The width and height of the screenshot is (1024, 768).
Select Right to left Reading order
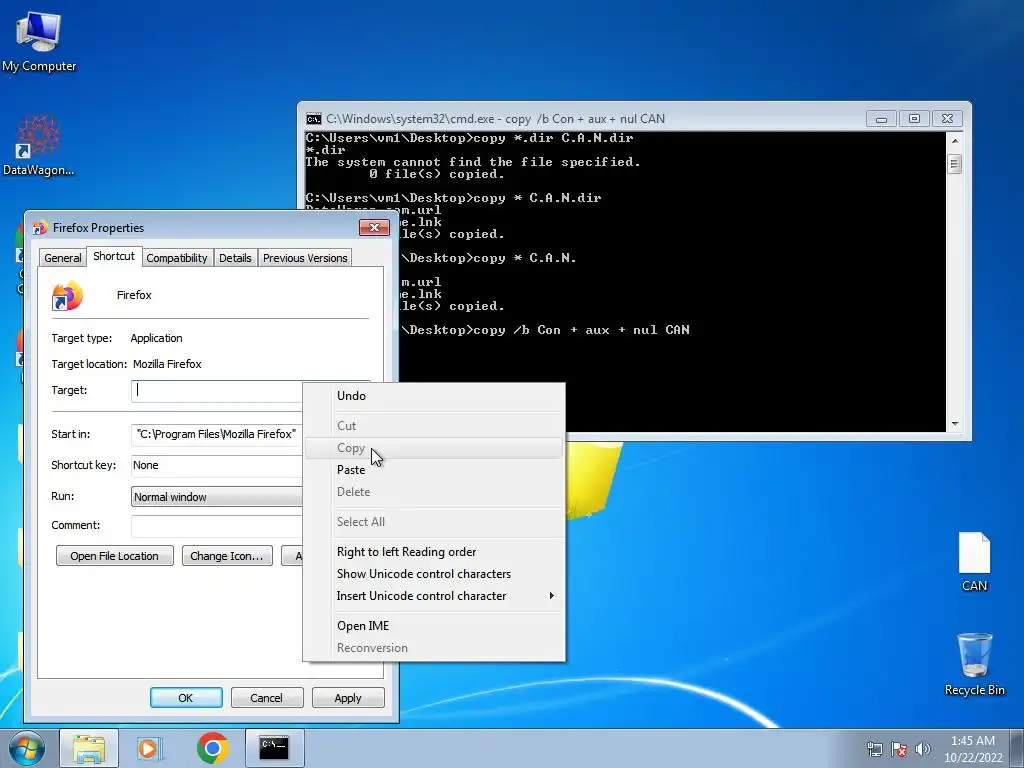434,552
